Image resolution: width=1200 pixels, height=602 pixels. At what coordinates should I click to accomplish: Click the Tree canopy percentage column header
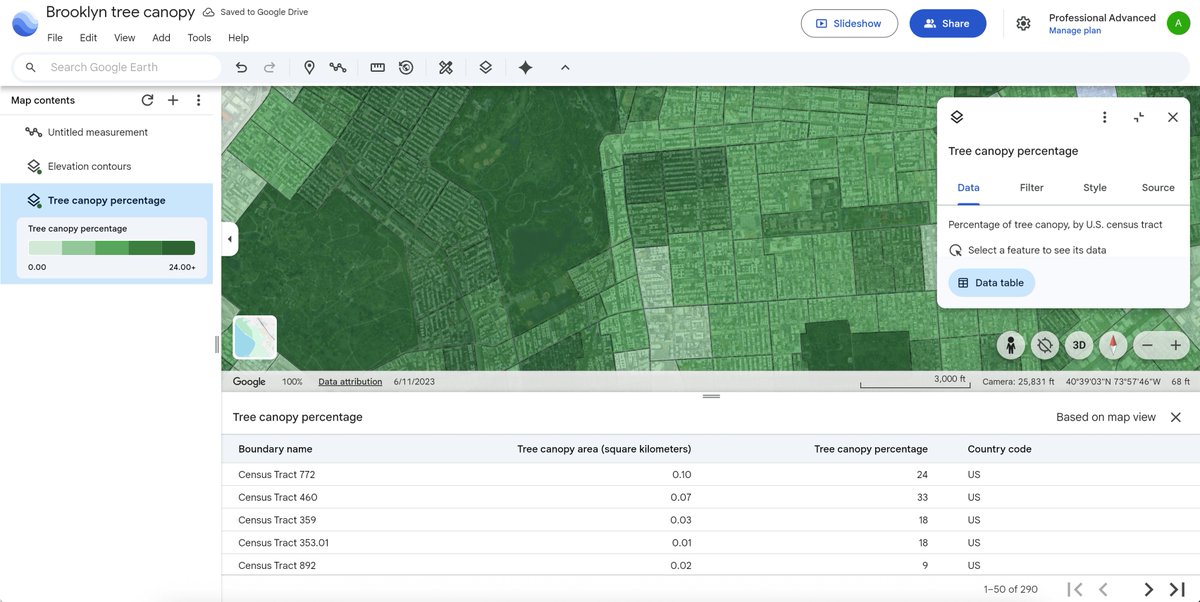[x=871, y=449]
